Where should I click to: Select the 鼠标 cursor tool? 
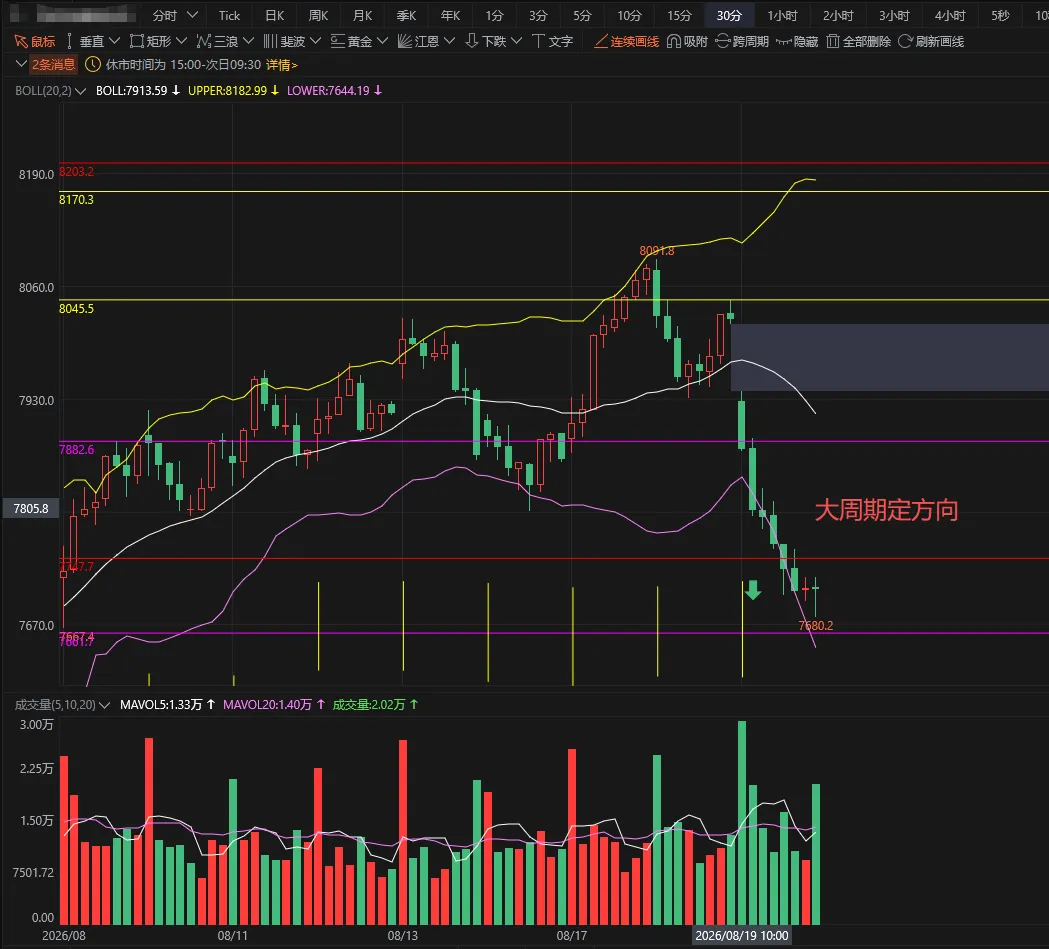pos(35,41)
